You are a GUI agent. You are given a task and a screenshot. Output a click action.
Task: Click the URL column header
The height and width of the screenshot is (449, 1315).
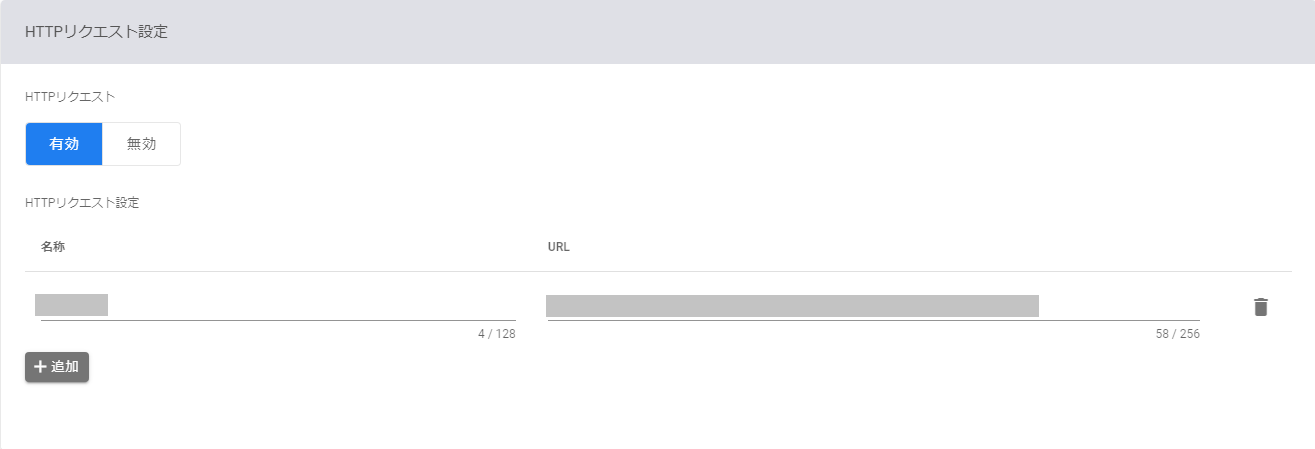click(558, 246)
